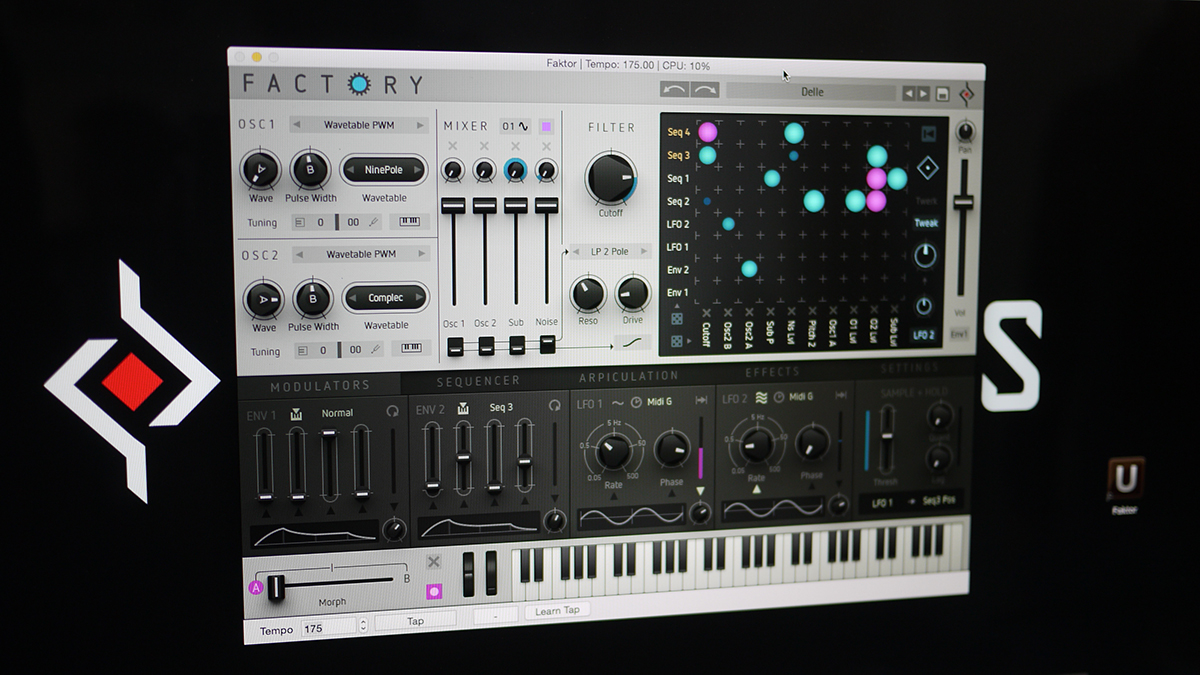The height and width of the screenshot is (675, 1200).
Task: Click the pink record button near Morph
Action: click(434, 590)
